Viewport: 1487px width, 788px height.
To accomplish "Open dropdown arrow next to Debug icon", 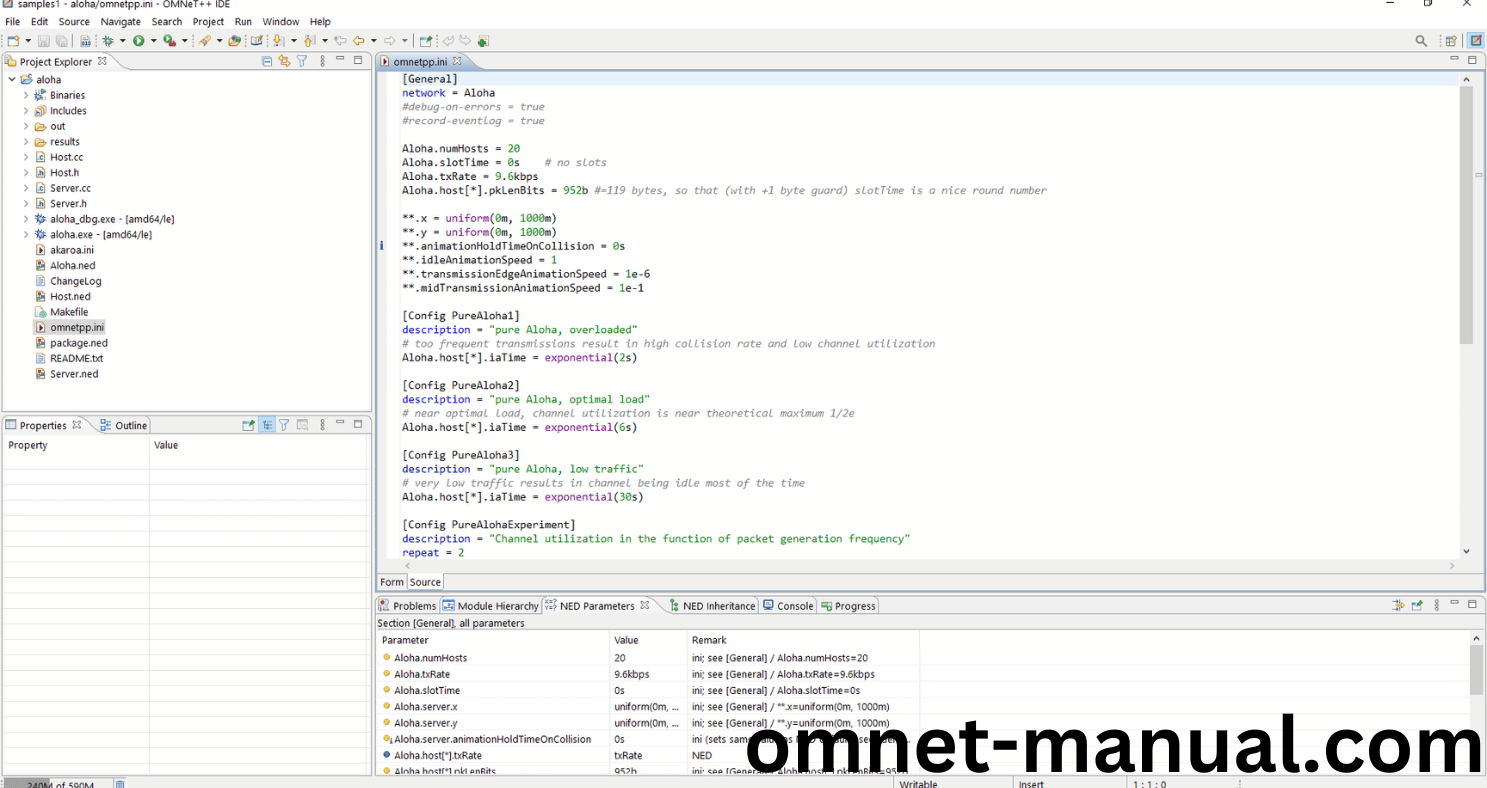I will tap(123, 41).
